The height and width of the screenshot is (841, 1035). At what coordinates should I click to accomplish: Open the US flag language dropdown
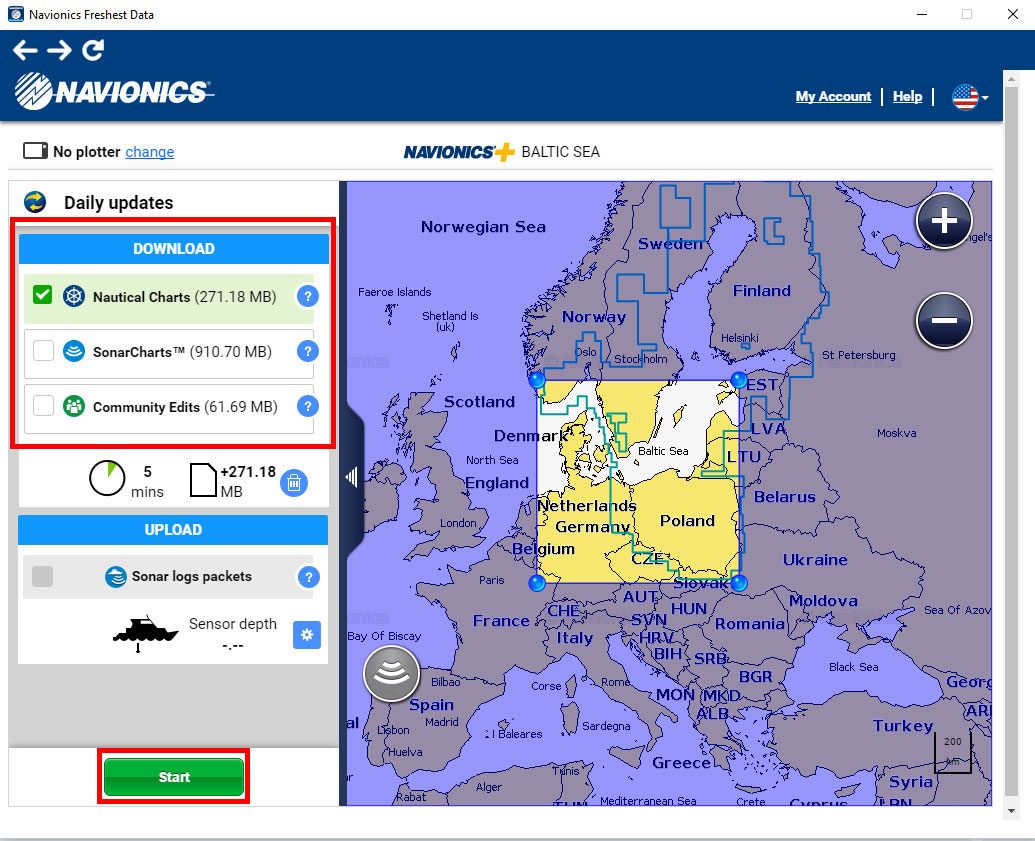tap(970, 97)
